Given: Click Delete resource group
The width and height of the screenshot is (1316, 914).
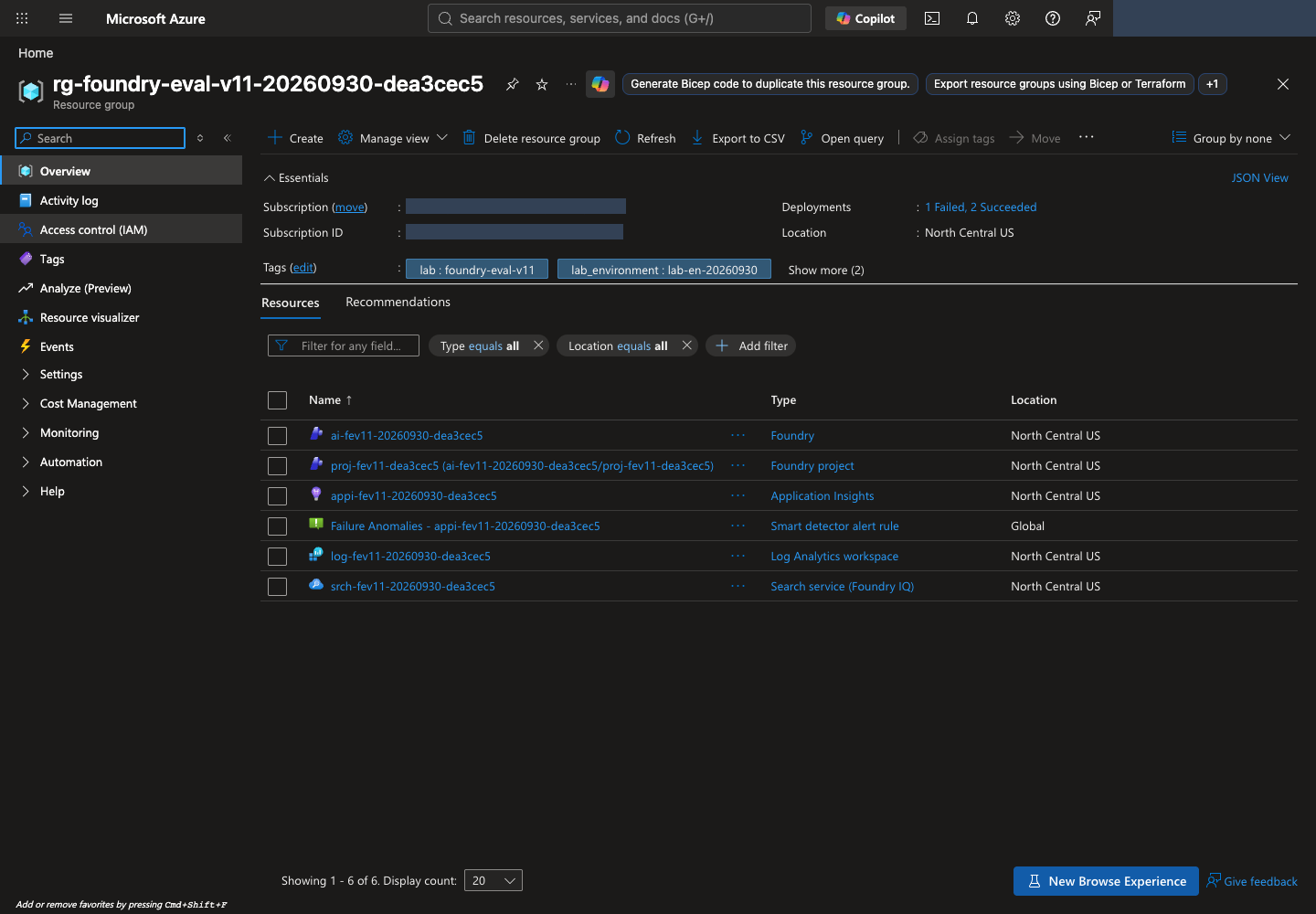Looking at the screenshot, I should point(531,138).
